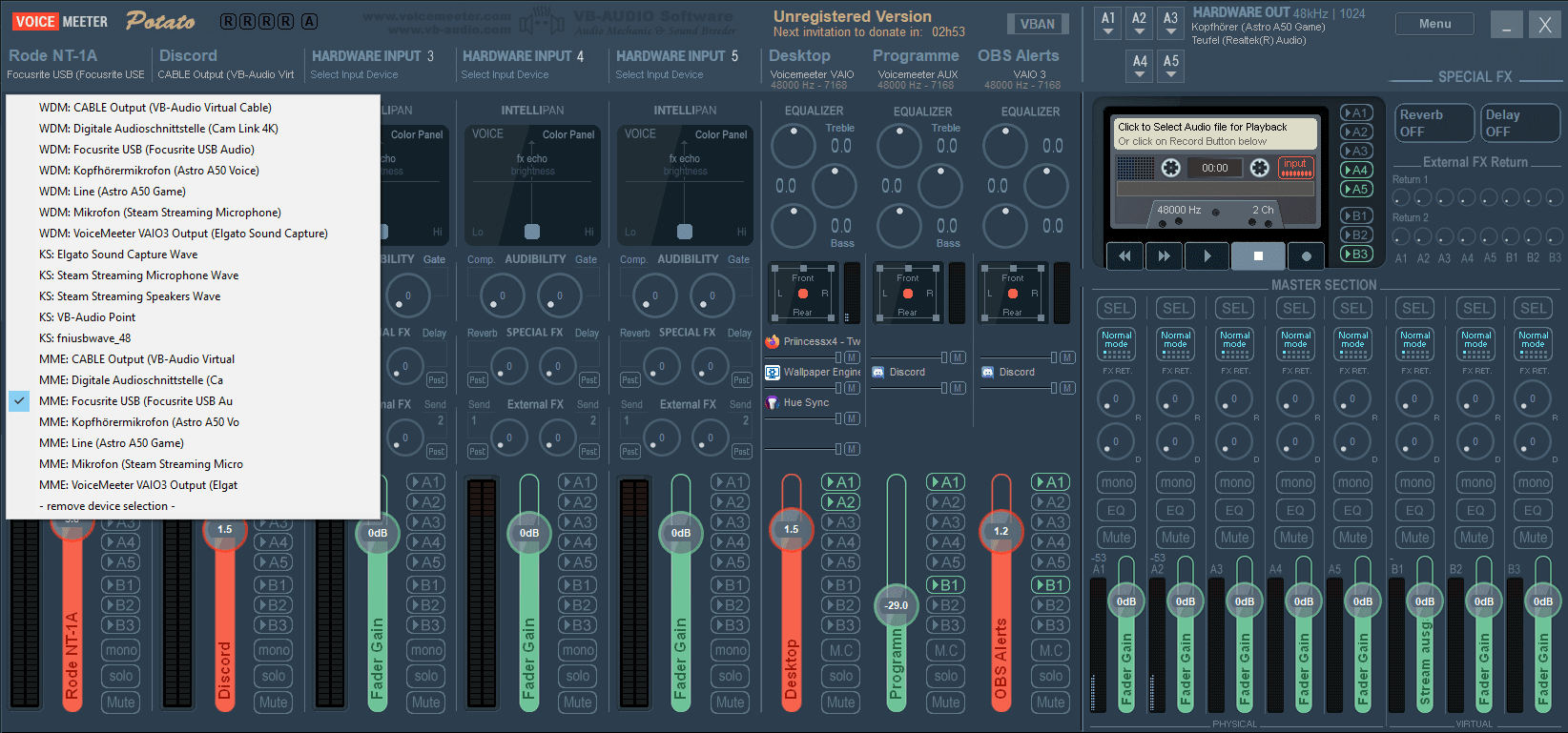Choose KS: Elgato Sound Capture Wave

tap(192, 255)
